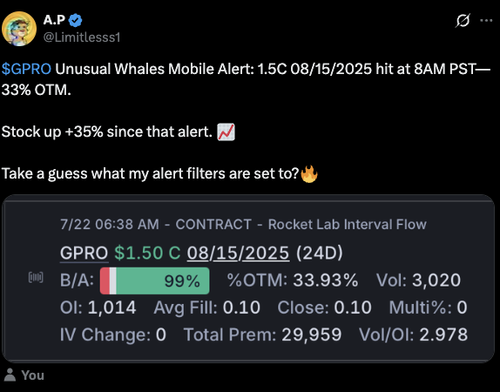The height and width of the screenshot is (392, 500).
Task: Open the three-dot more options menu
Action: [x=486, y=21]
